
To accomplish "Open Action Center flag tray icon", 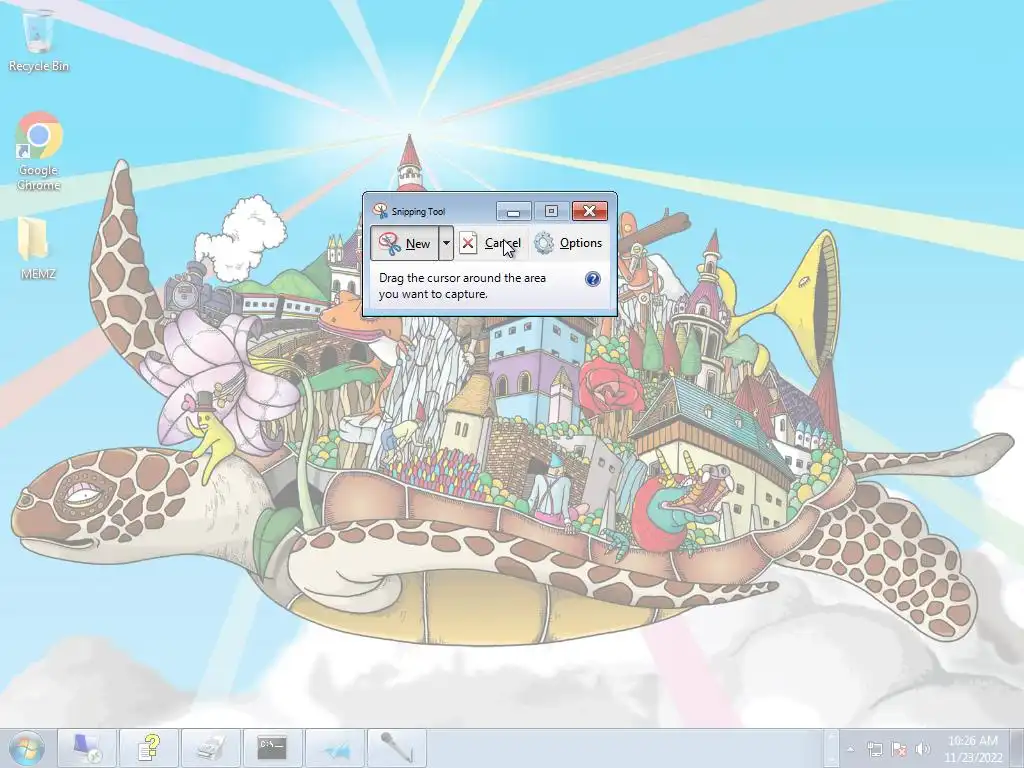I will click(899, 749).
